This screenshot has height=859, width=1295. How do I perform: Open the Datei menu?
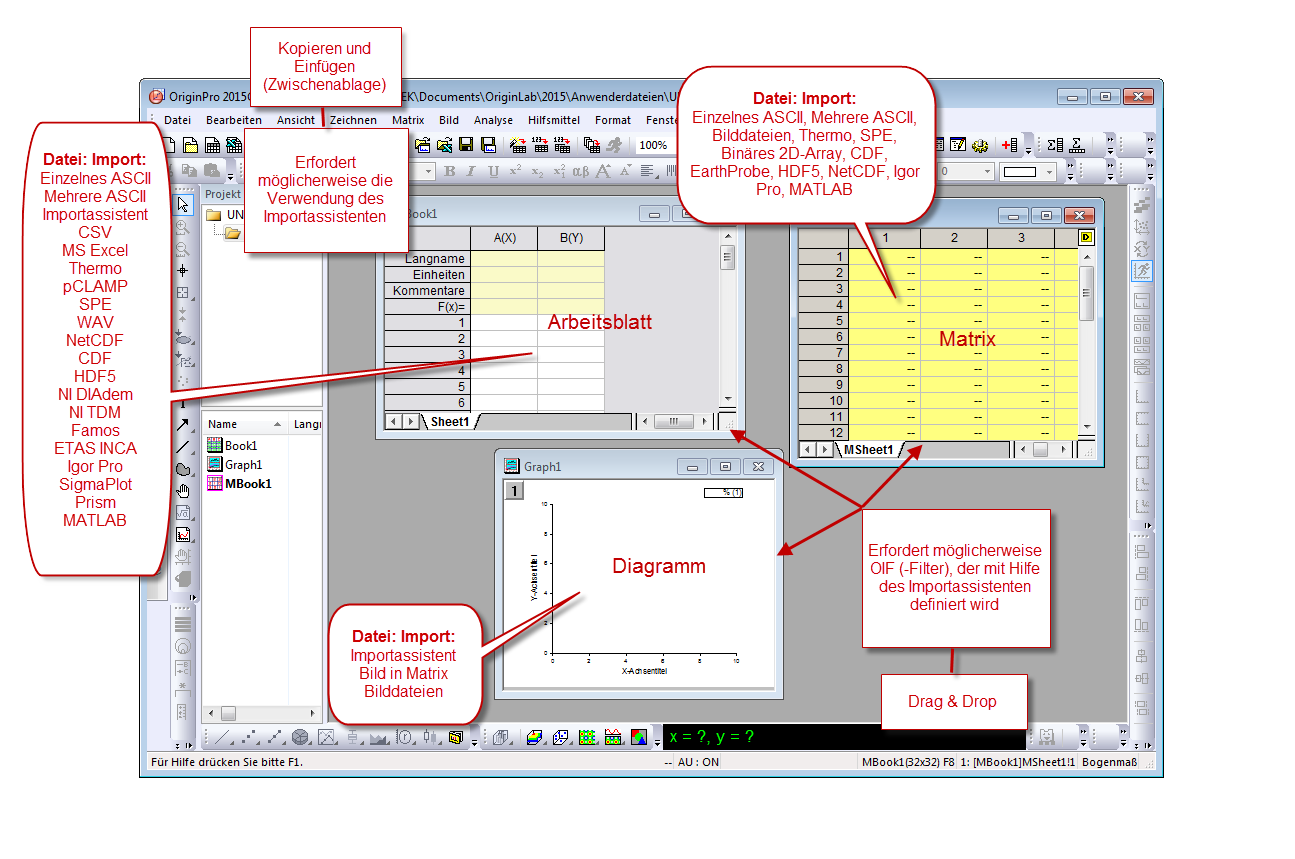coord(177,120)
